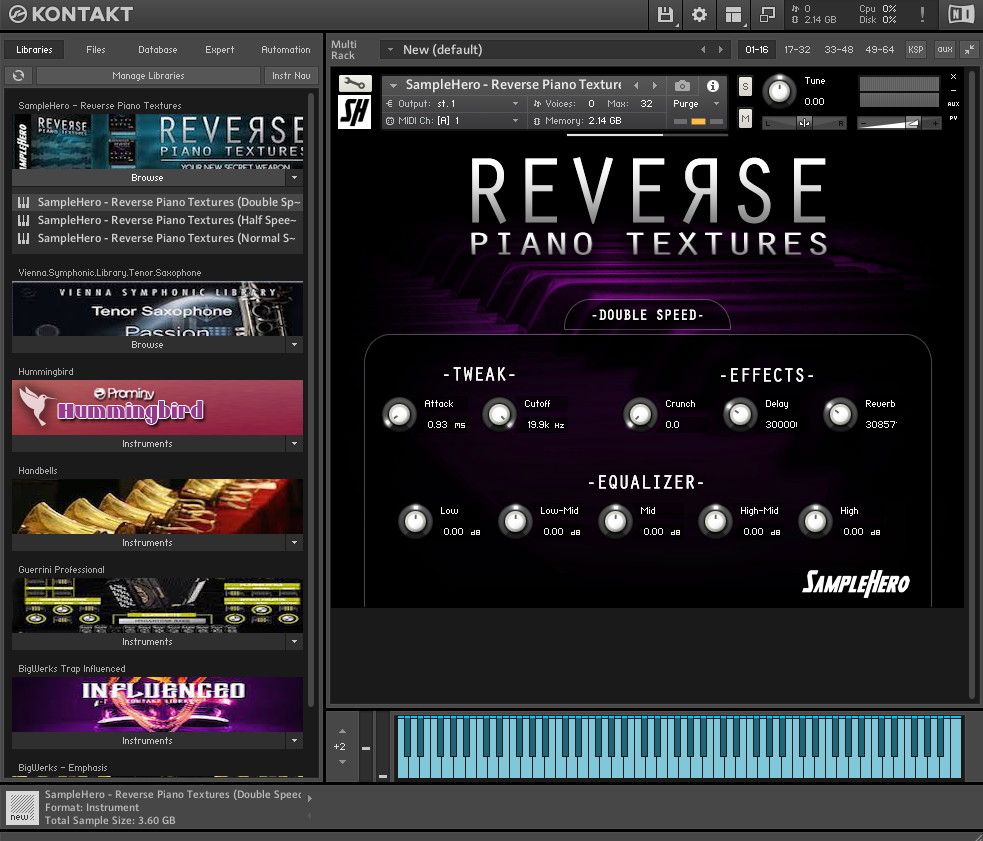Toggle the KSP script editor button
Screen dimensions: 983x841
click(916, 50)
